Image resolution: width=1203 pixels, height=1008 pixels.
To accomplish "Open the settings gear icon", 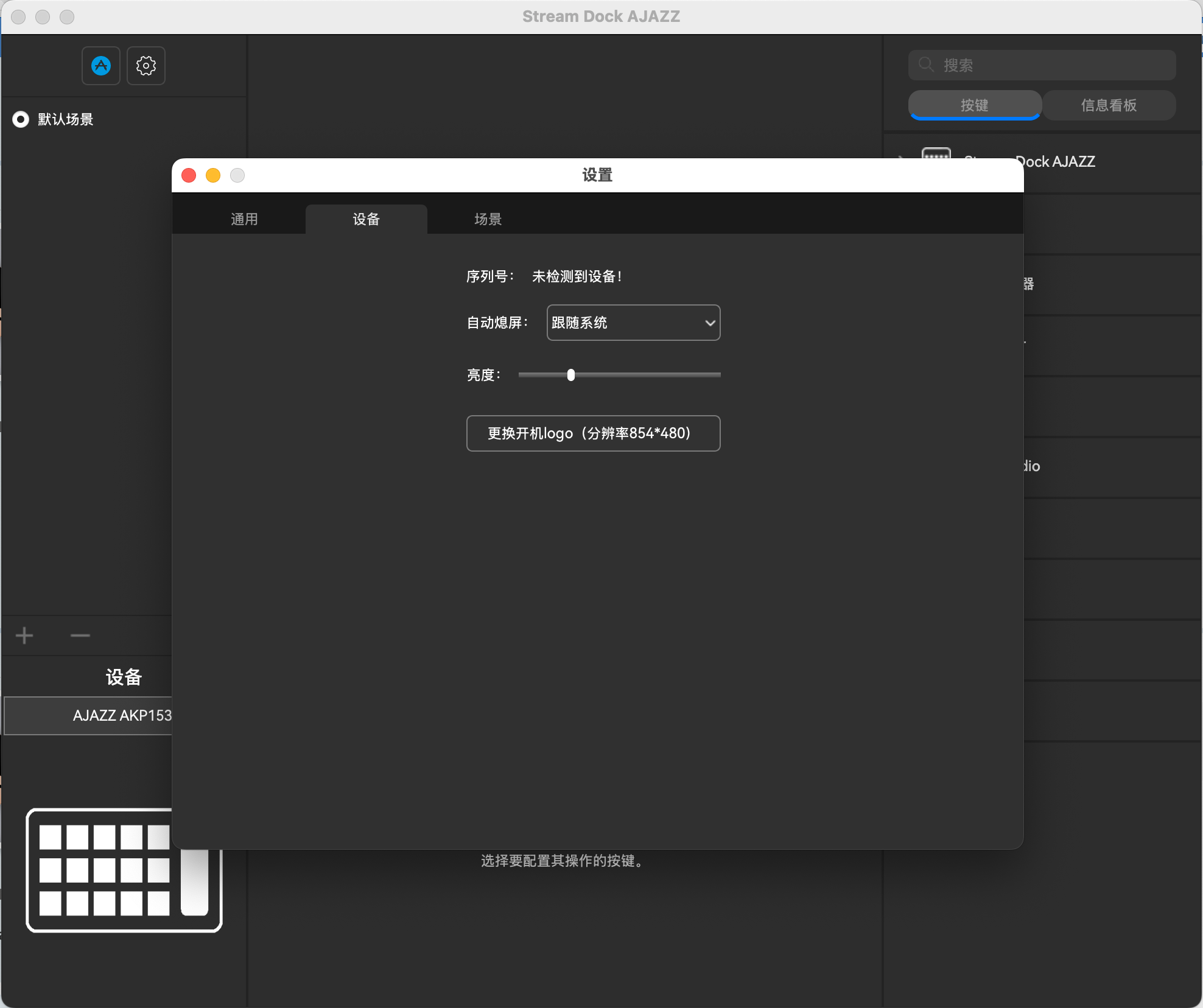I will click(x=146, y=66).
